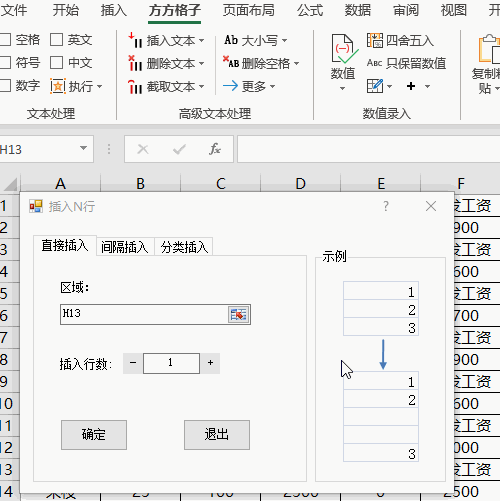Viewport: 500px width, 501px height.
Task: Click the 确定 button
Action: (94, 435)
